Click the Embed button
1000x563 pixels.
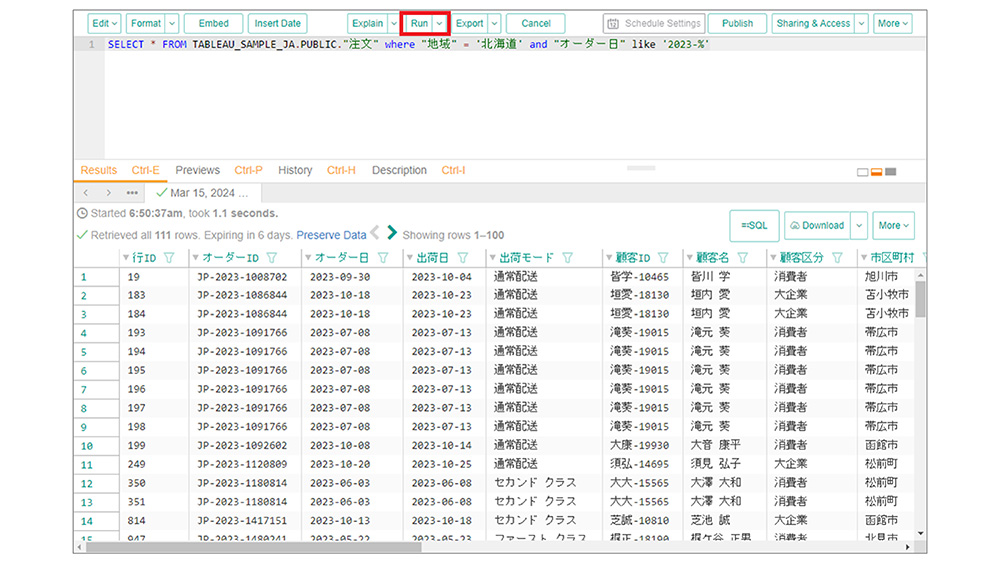pos(214,24)
